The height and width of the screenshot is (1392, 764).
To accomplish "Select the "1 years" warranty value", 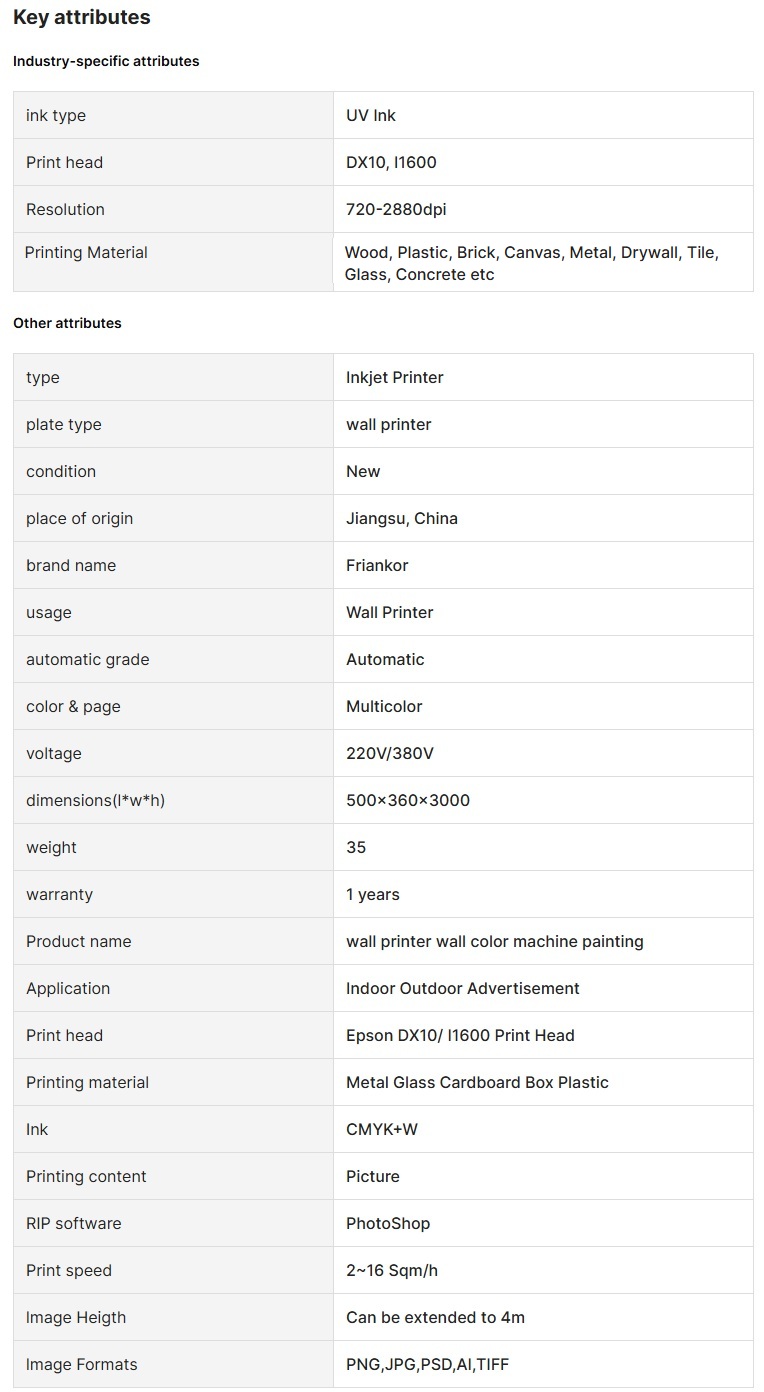I will click(373, 894).
